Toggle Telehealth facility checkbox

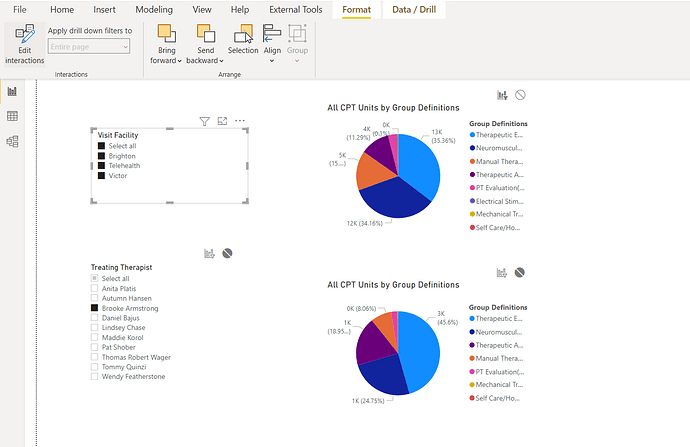point(101,166)
